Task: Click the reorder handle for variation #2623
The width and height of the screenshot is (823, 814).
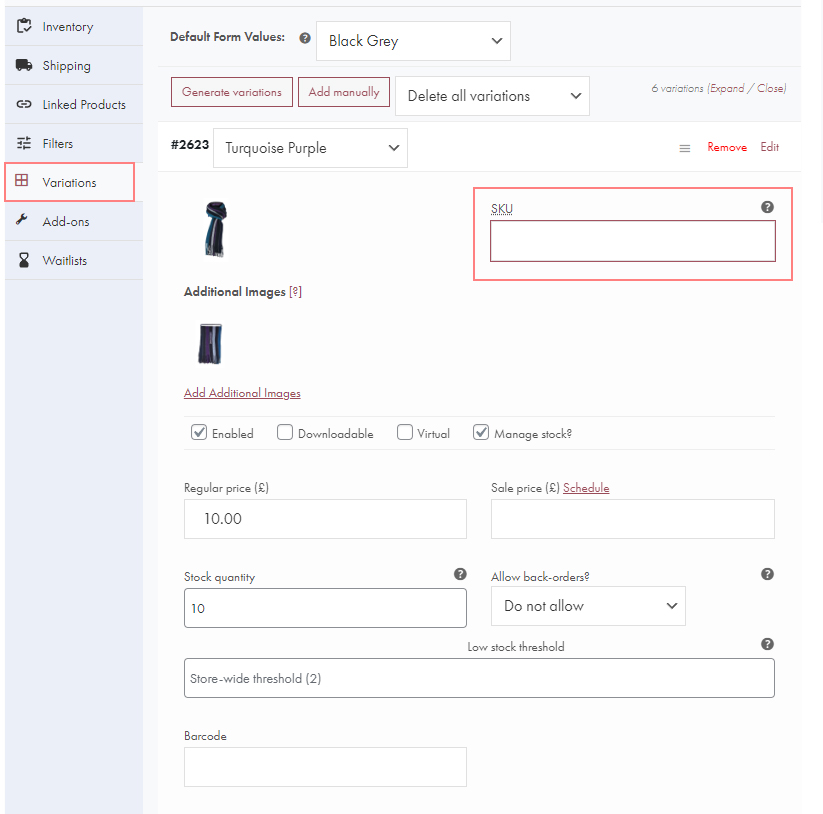Action: tap(685, 147)
